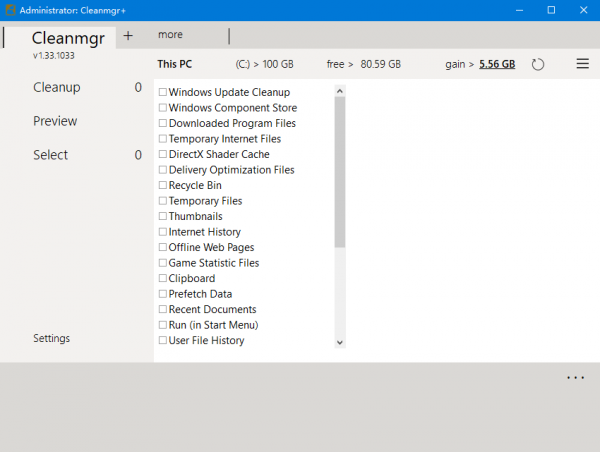Click the Cleanmgr+ app icon in title bar
Image resolution: width=600 pixels, height=452 pixels.
pos(10,10)
